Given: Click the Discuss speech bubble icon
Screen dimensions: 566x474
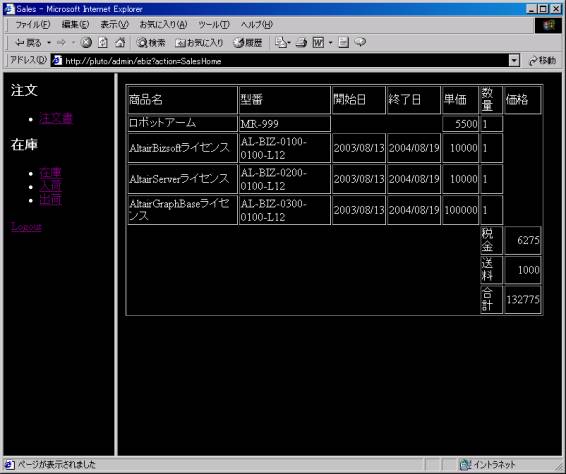Looking at the screenshot, I should pyautogui.click(x=360, y=43).
